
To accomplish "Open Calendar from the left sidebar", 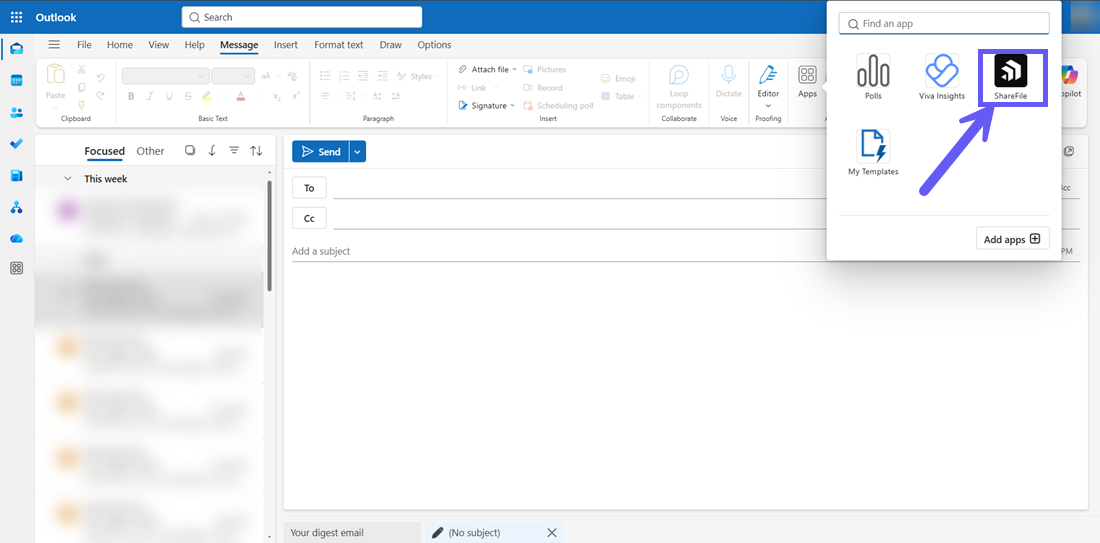I will 17,80.
